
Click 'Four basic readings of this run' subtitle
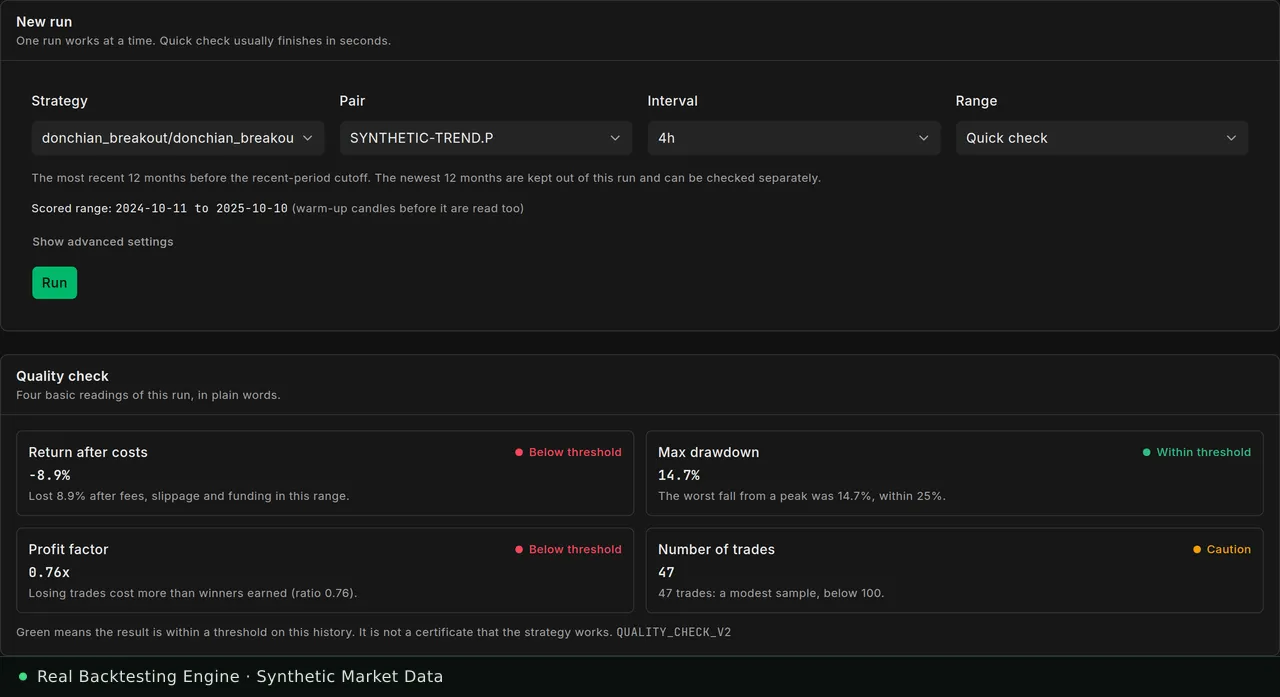[148, 395]
